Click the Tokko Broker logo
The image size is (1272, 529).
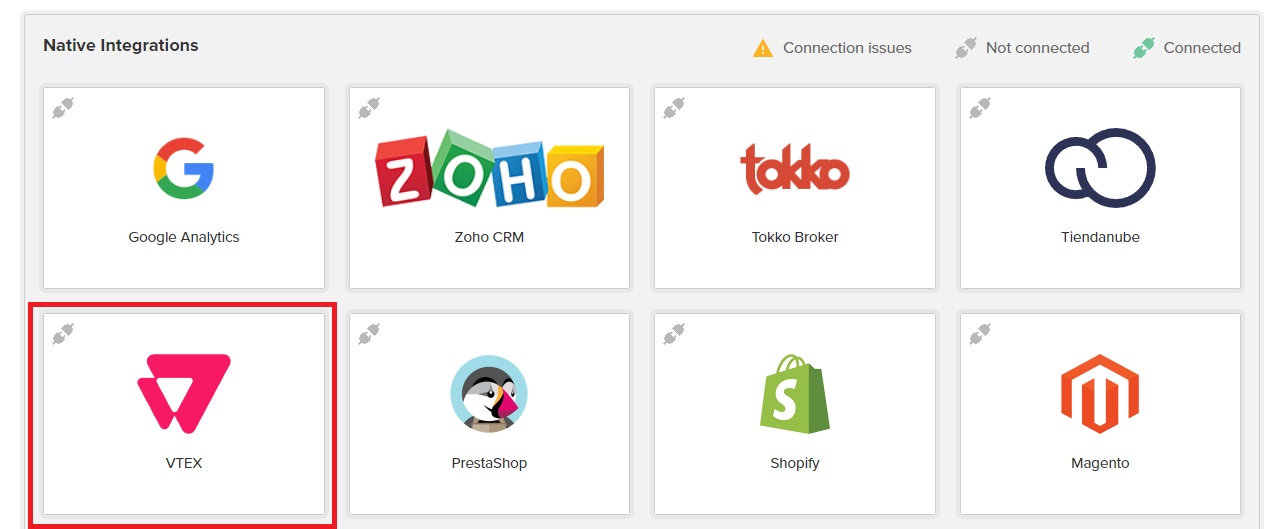[795, 168]
